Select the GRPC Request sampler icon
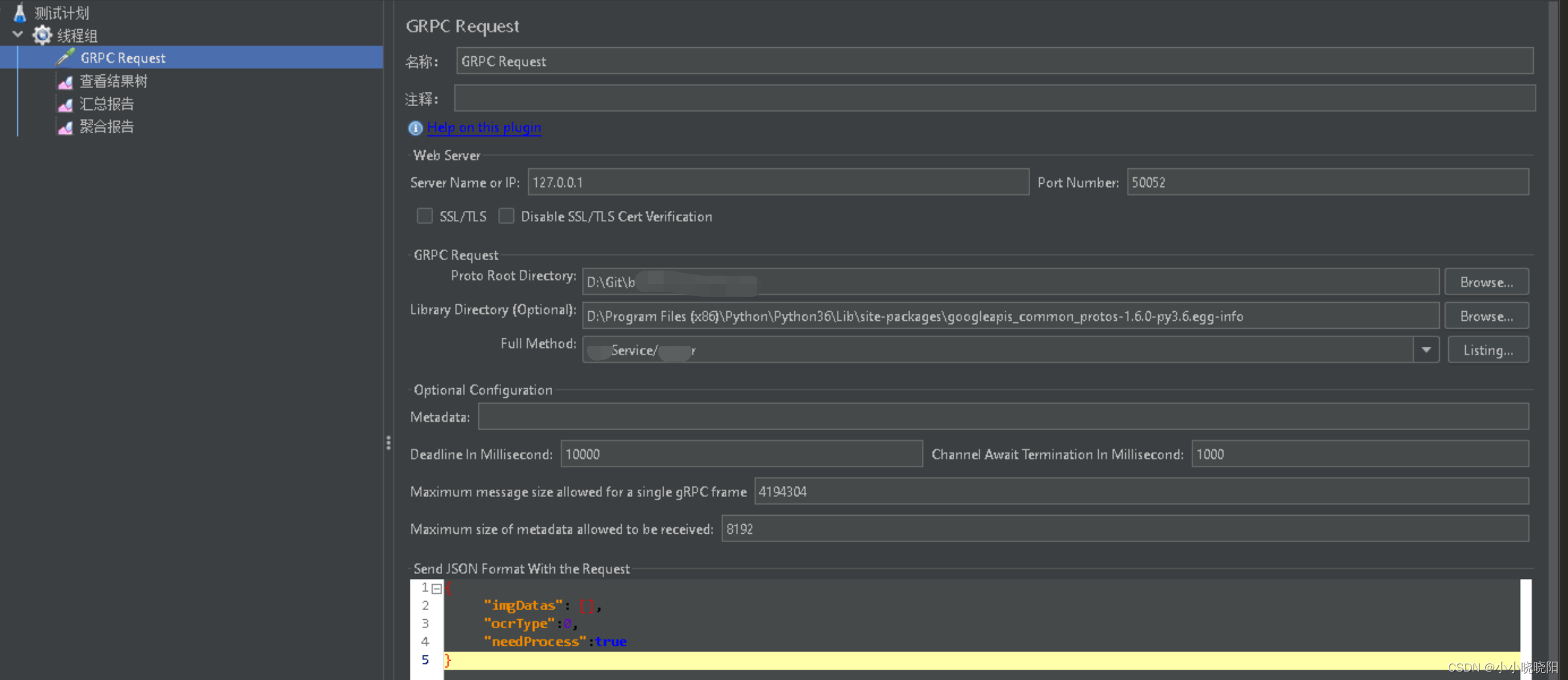 [65, 57]
